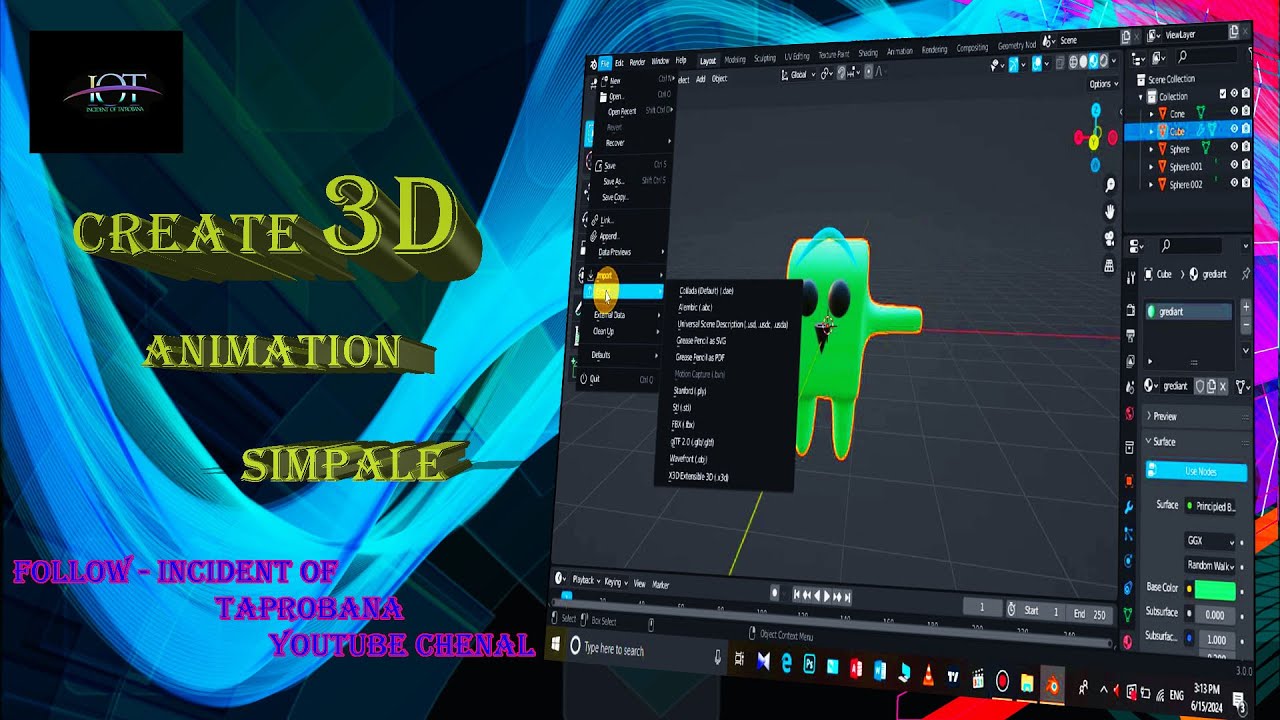The width and height of the screenshot is (1280, 720).
Task: Toggle the Use Nodes button
Action: click(x=1196, y=471)
